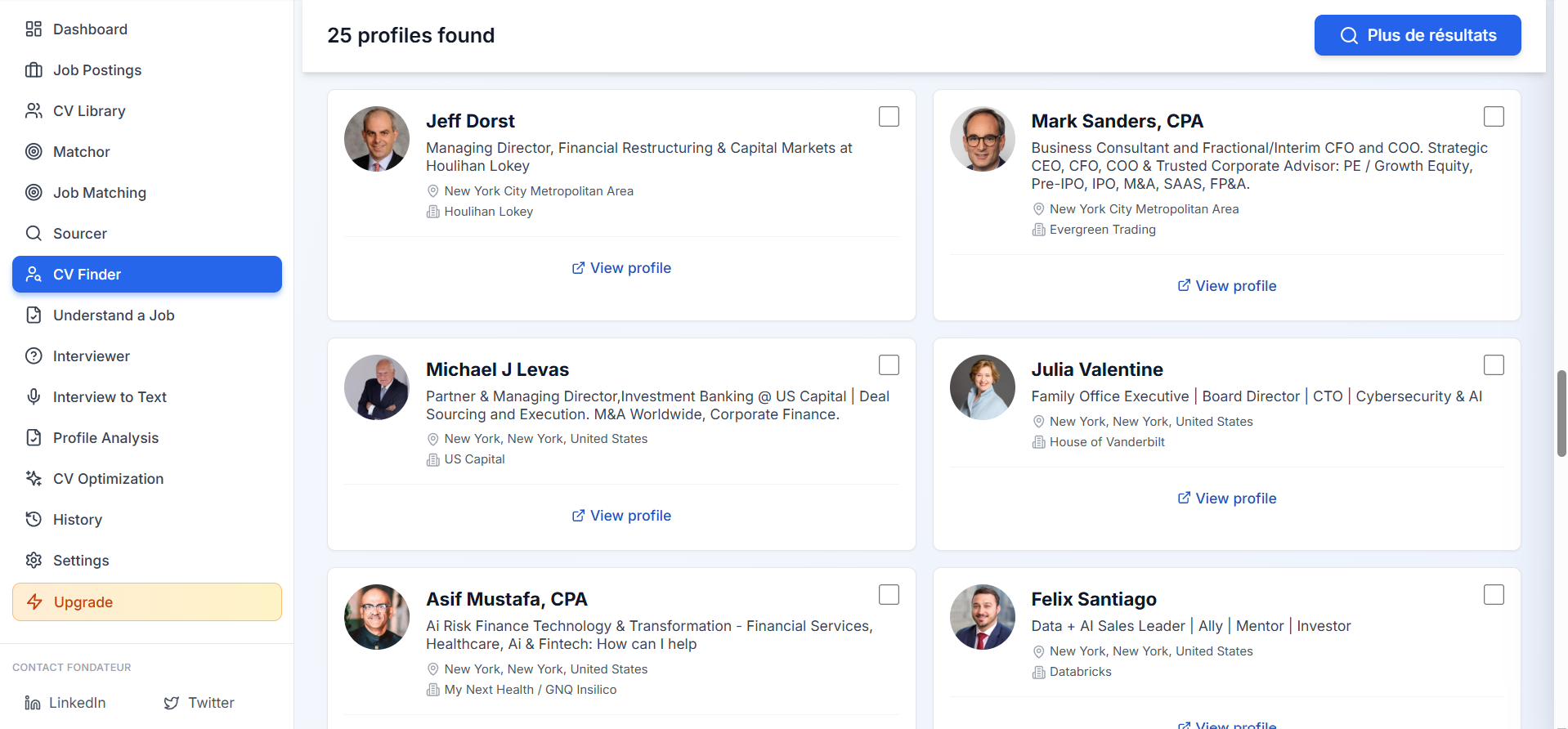Check the Asif Mustafa, CPA card checkbox
Image resolution: width=1568 pixels, height=729 pixels.
tap(889, 595)
